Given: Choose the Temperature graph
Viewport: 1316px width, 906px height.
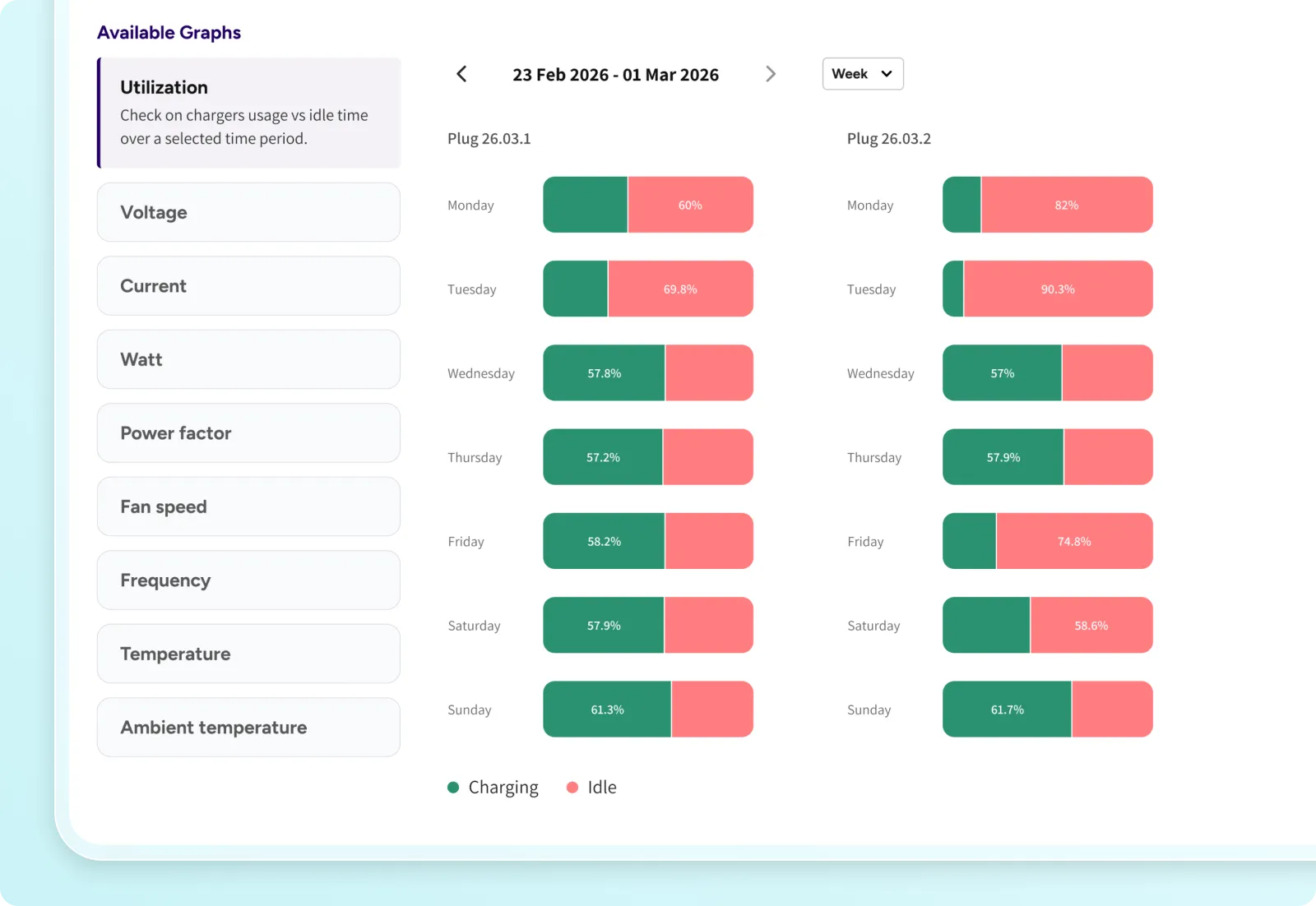Looking at the screenshot, I should [x=248, y=654].
